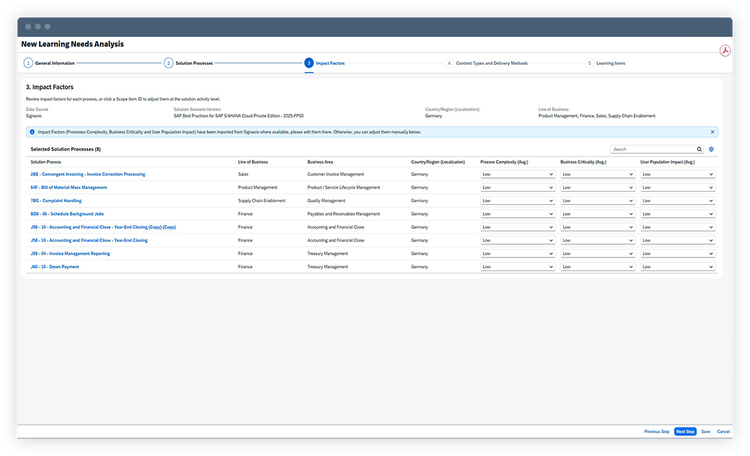Click Solution Process column header
Image resolution: width=750 pixels, height=456 pixels.
point(46,162)
